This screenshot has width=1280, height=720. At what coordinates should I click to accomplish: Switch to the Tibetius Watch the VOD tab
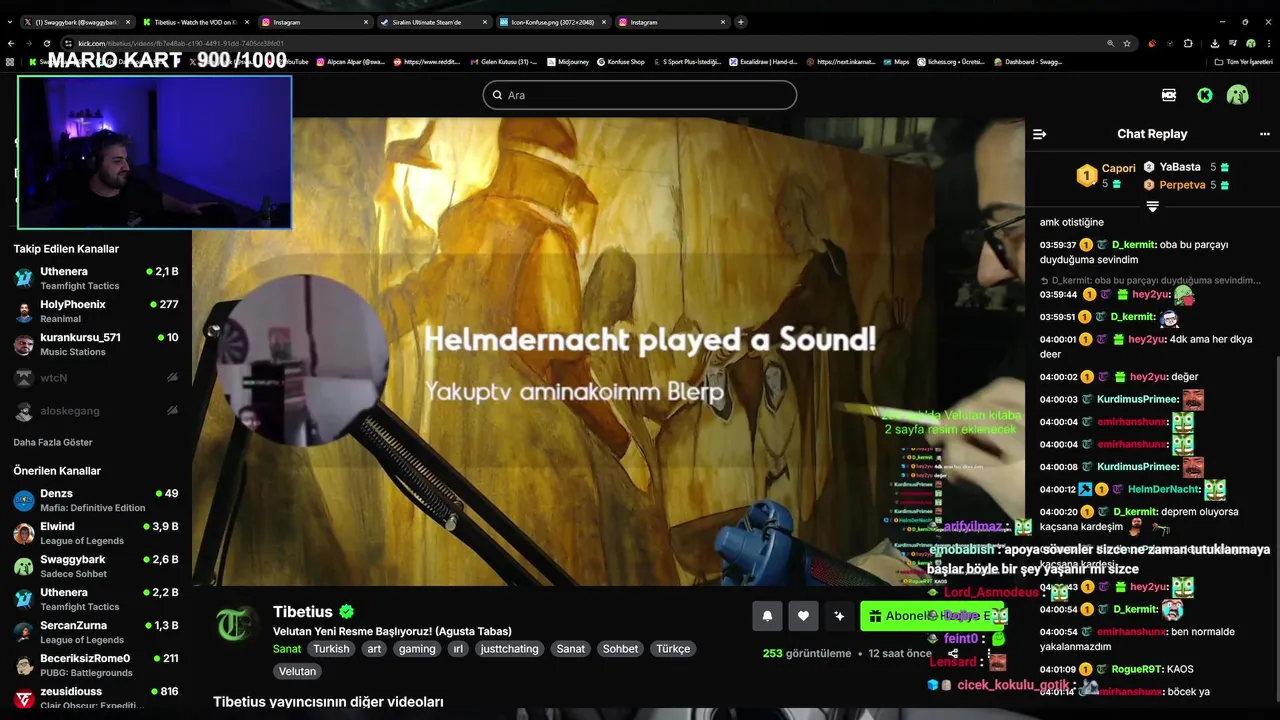click(x=194, y=22)
